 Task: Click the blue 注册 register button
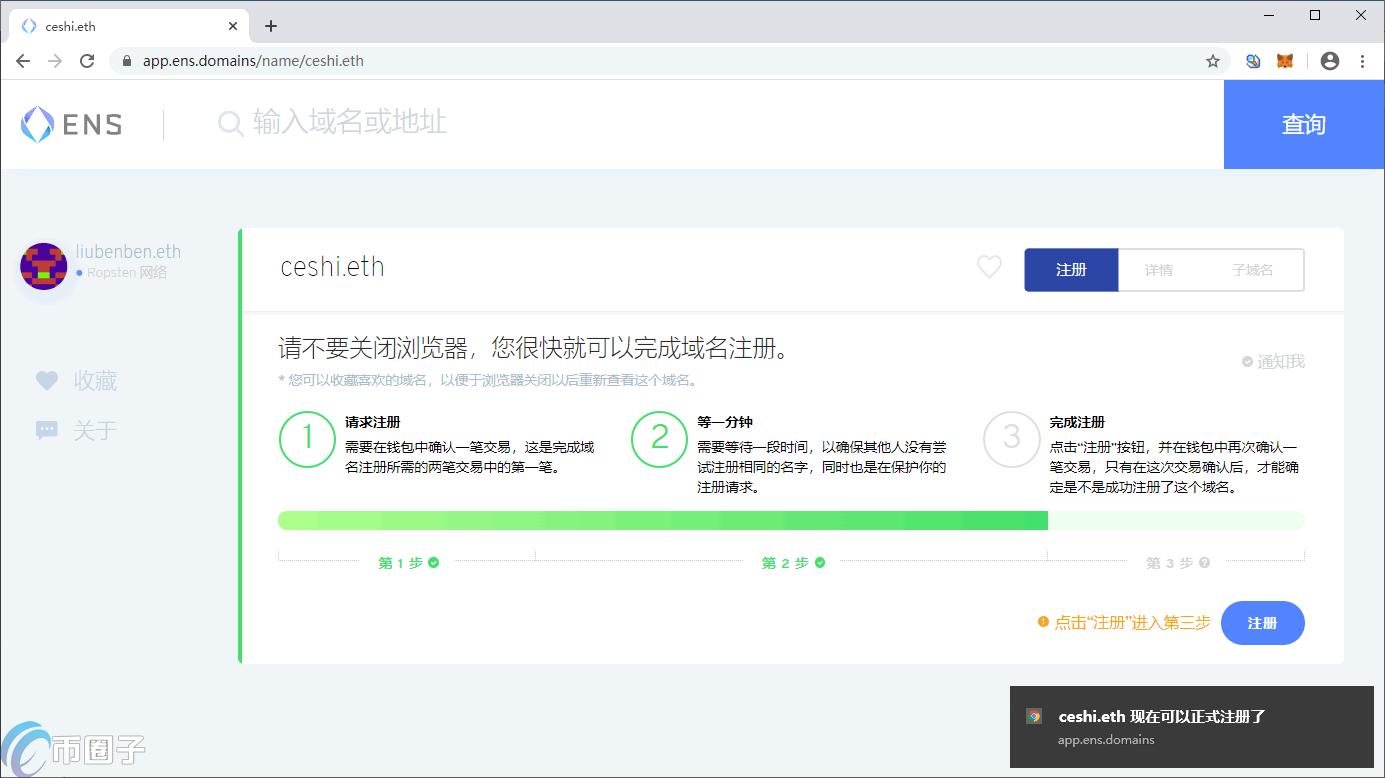point(1262,623)
